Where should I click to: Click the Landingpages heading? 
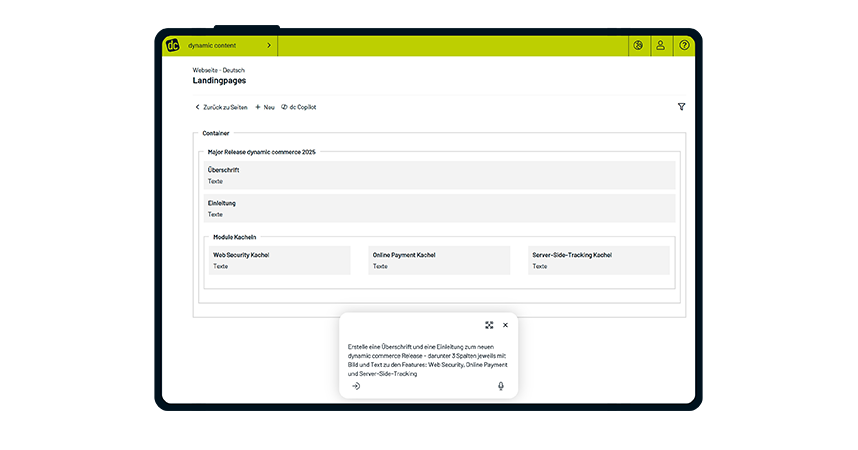click(219, 80)
